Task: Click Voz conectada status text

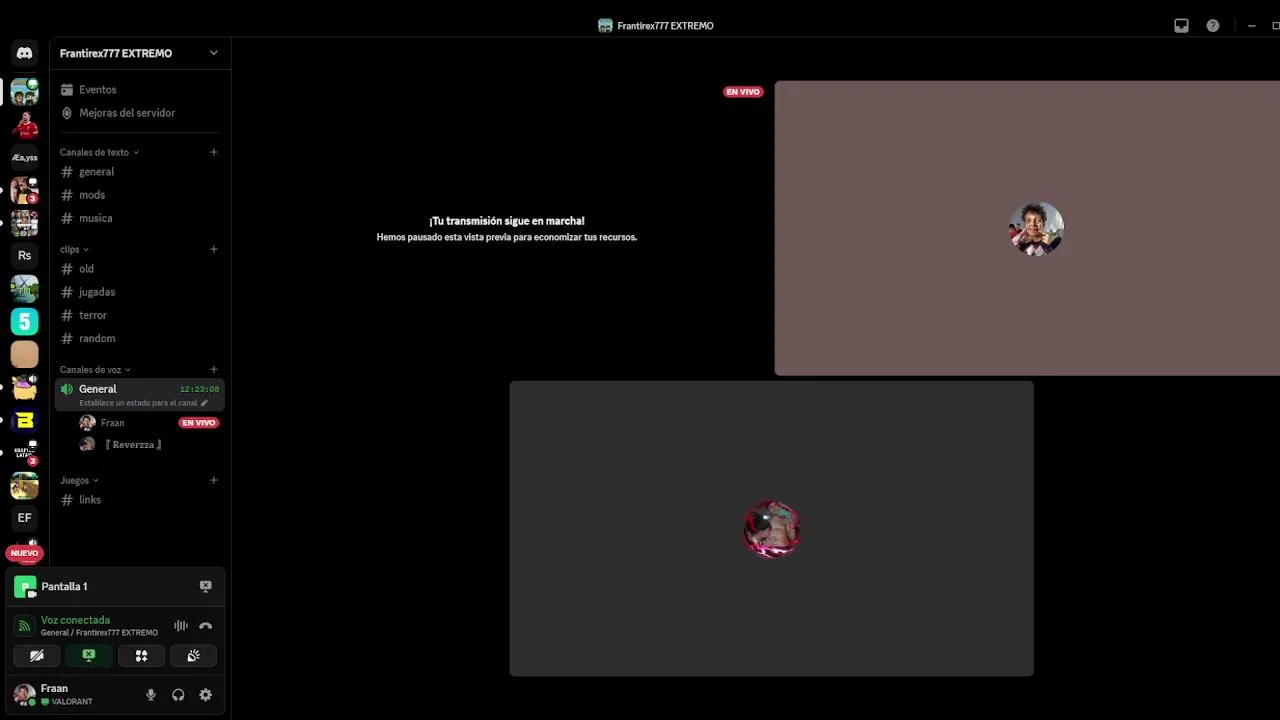Action: click(x=75, y=620)
